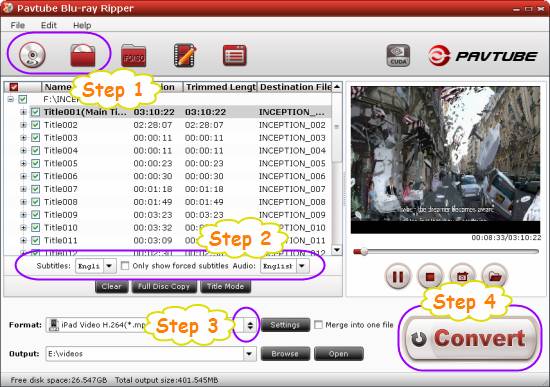Click the load from folder icon
550x387 pixels.
pyautogui.click(x=83, y=55)
